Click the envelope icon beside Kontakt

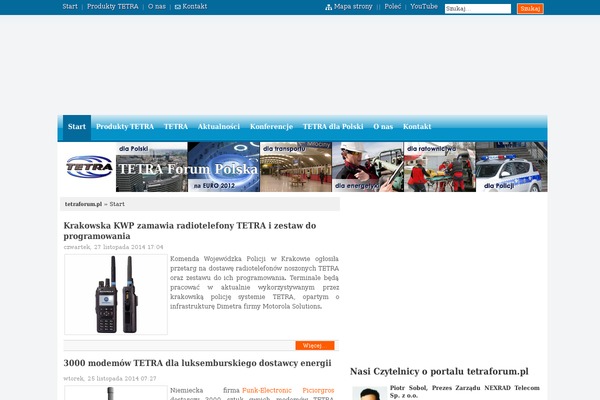178,7
